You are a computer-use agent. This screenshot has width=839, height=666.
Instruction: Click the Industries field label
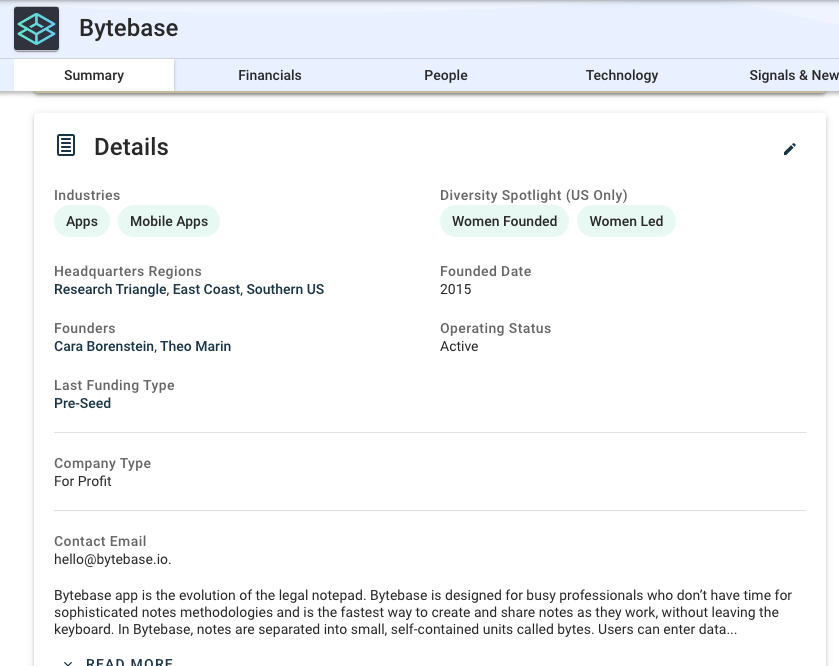coord(87,195)
